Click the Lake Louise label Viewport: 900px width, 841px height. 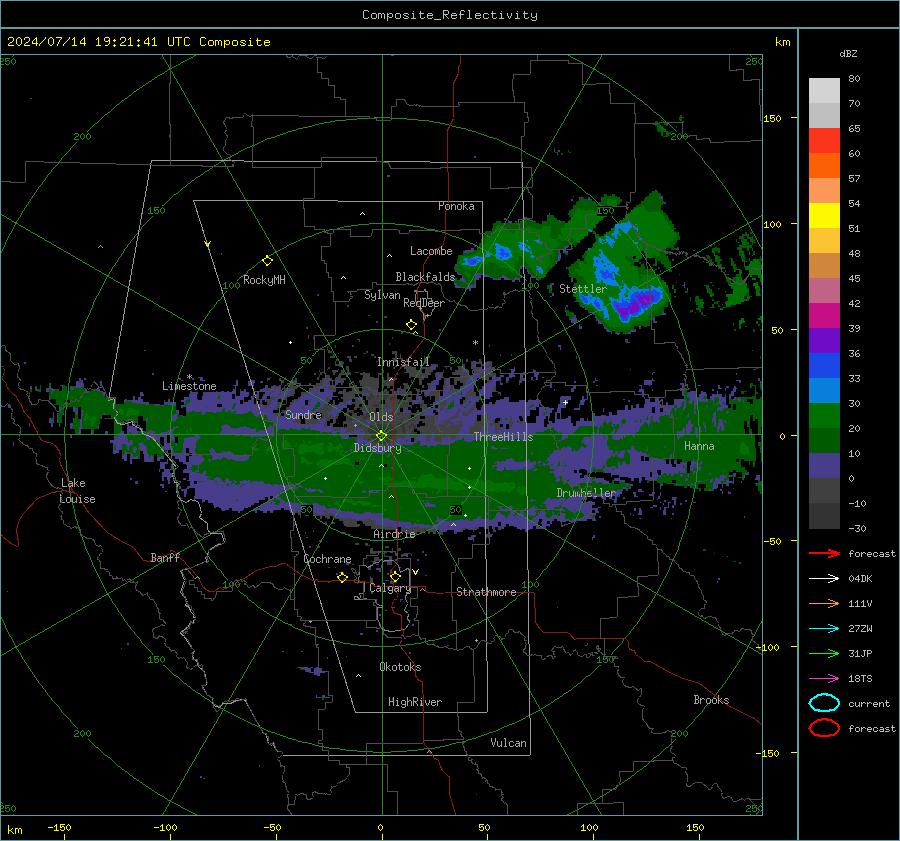[x=77, y=491]
